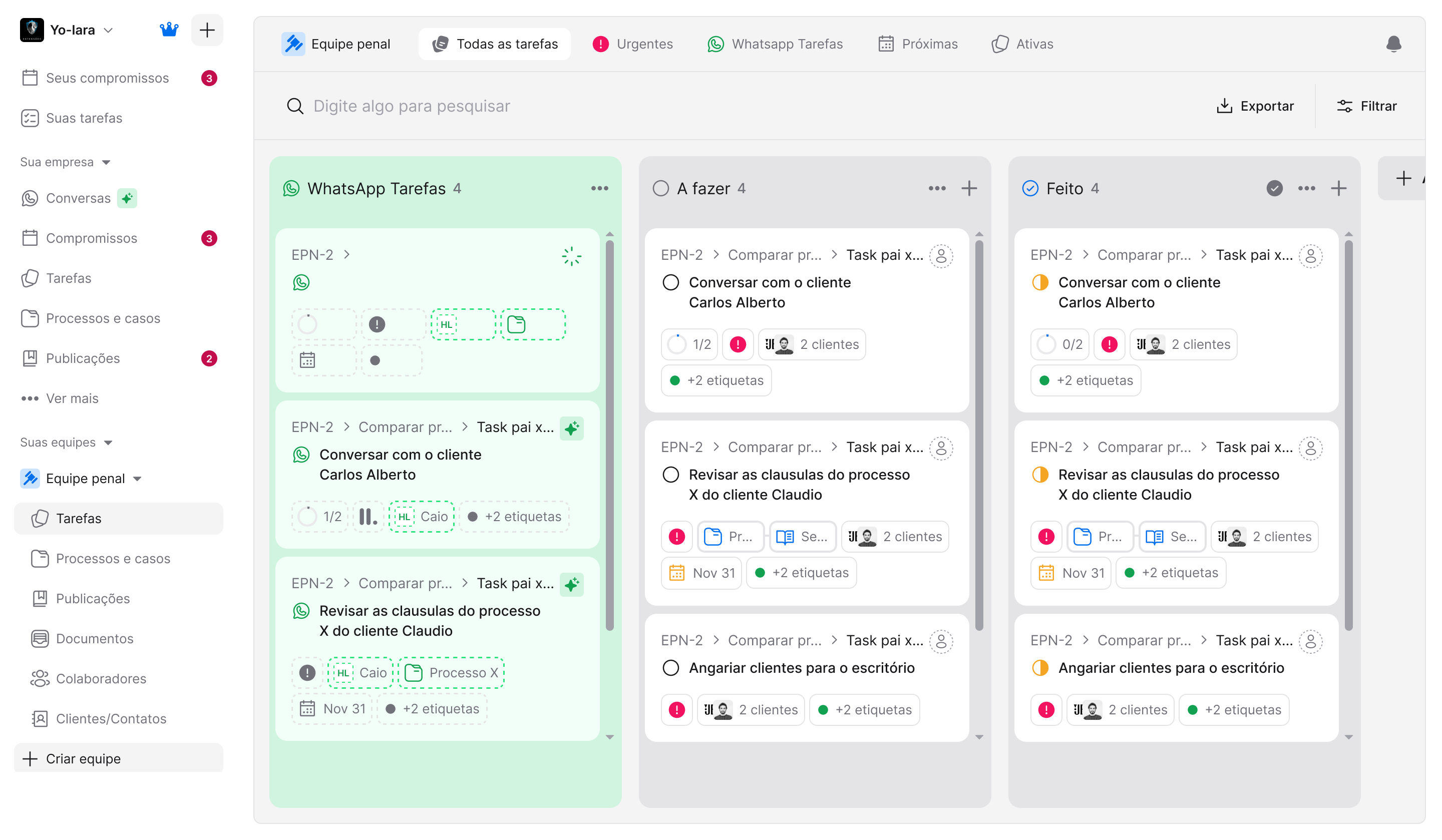Open Clientes/Contatos in sidebar
Screen dimensions: 1442x840
[x=119, y=719]
